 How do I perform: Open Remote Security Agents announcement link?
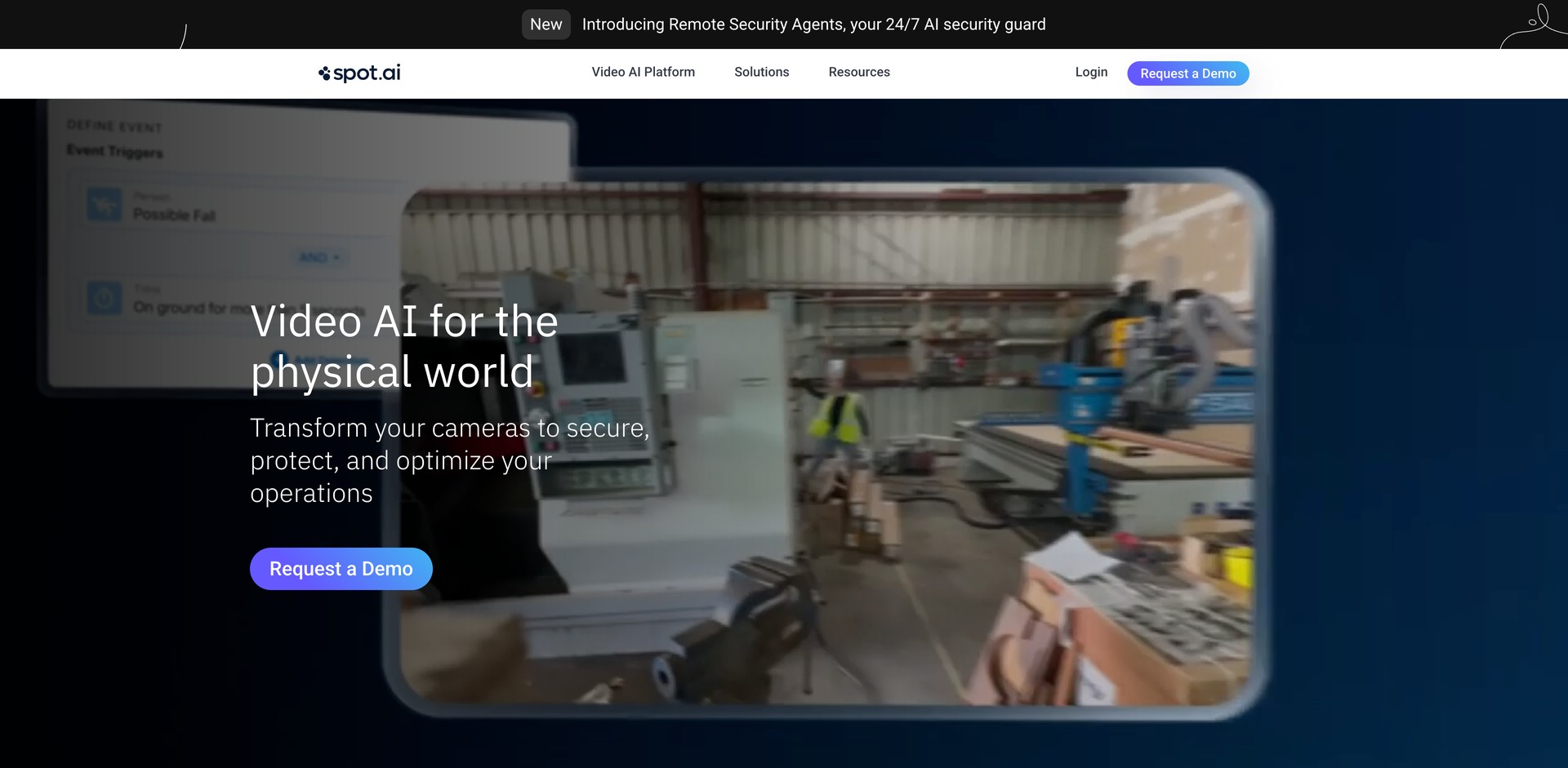(813, 24)
